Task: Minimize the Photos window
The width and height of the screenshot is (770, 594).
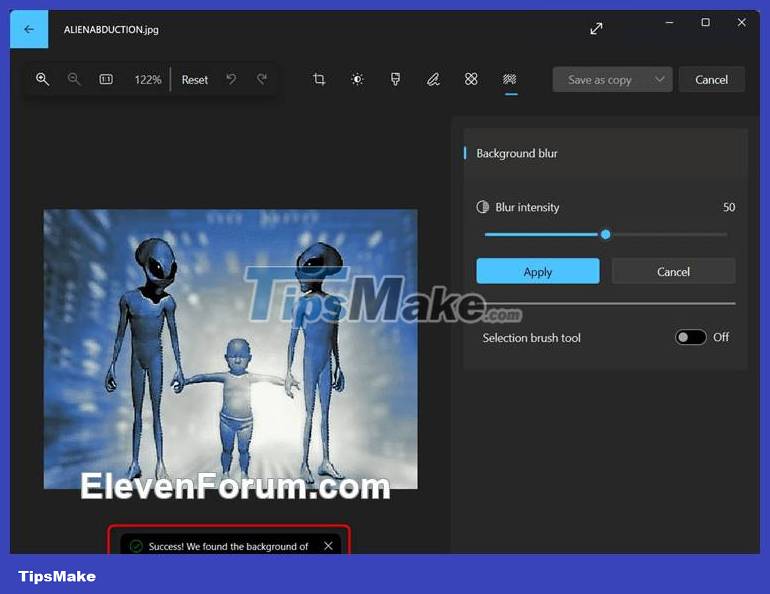Action: 669,23
